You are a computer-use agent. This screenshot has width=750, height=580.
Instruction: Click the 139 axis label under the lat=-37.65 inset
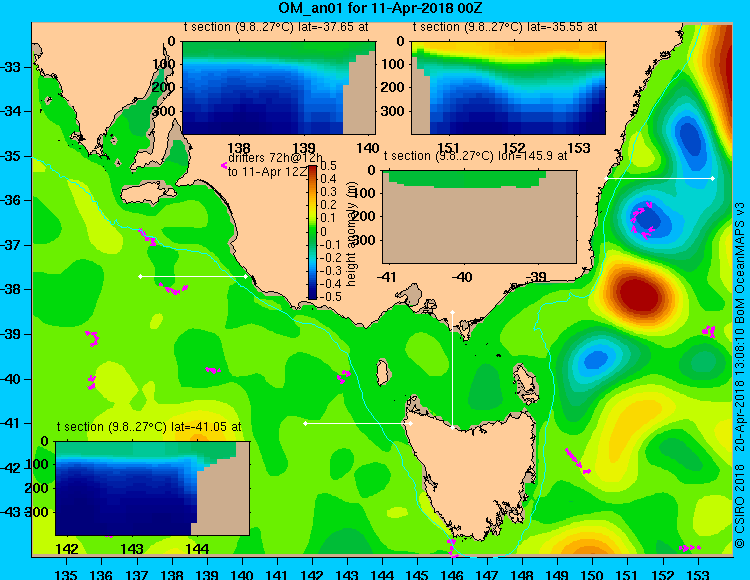(304, 148)
